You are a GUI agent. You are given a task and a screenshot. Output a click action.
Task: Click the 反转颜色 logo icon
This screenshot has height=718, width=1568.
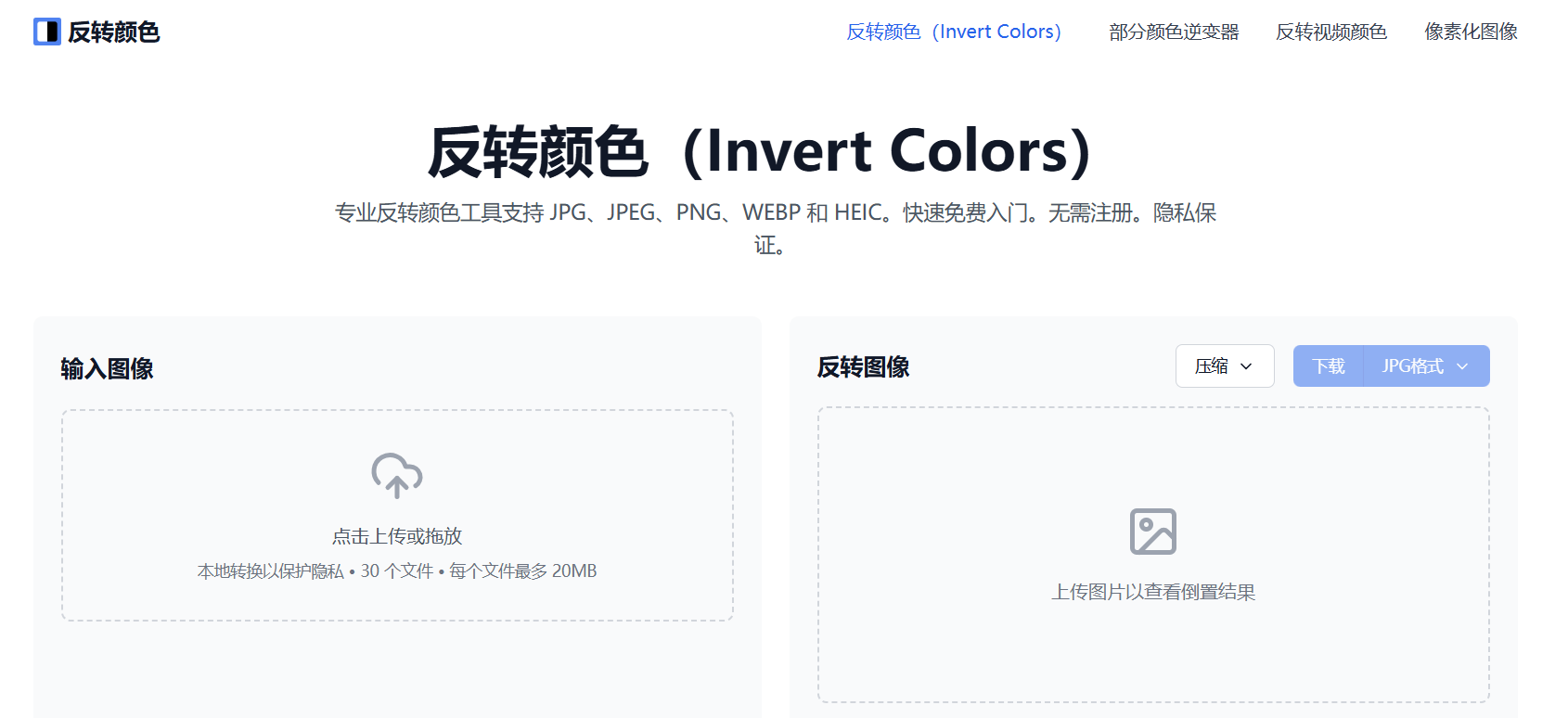point(47,32)
